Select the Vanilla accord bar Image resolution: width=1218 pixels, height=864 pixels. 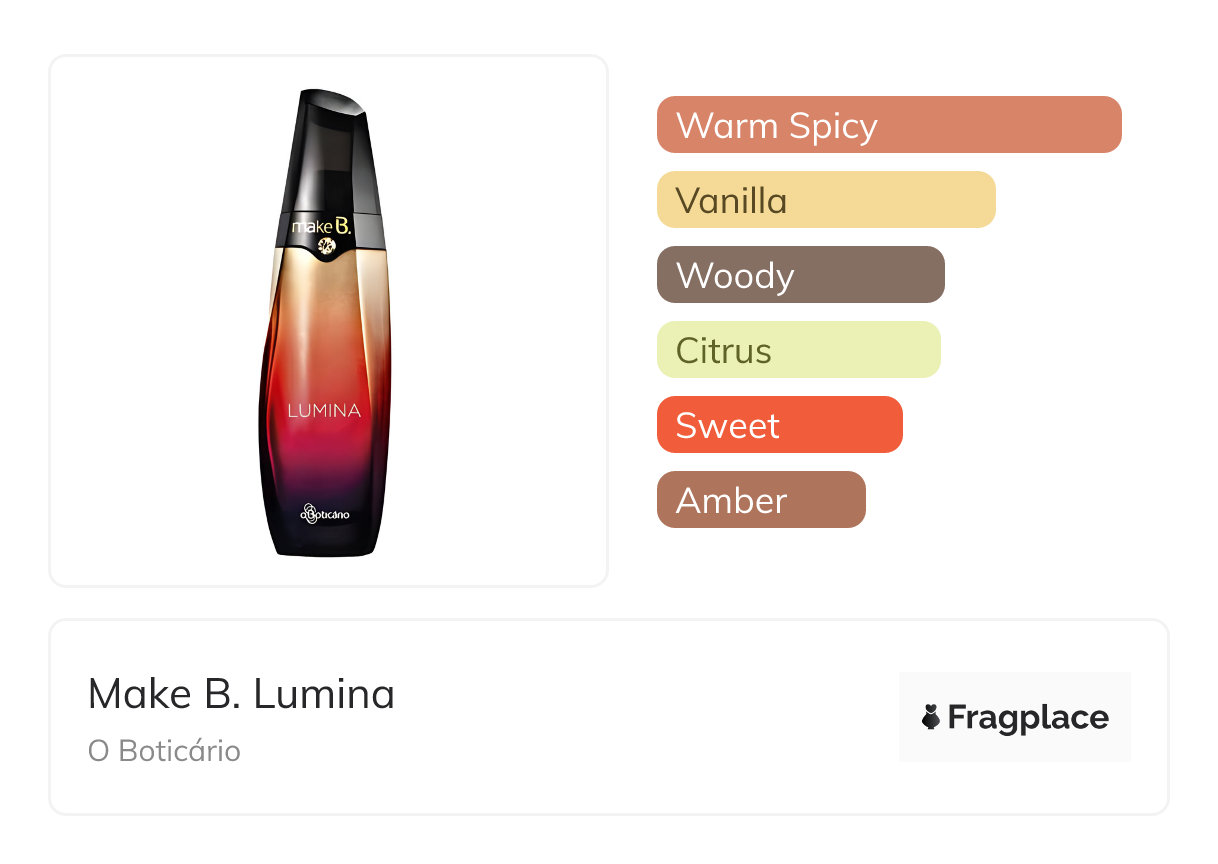[825, 200]
